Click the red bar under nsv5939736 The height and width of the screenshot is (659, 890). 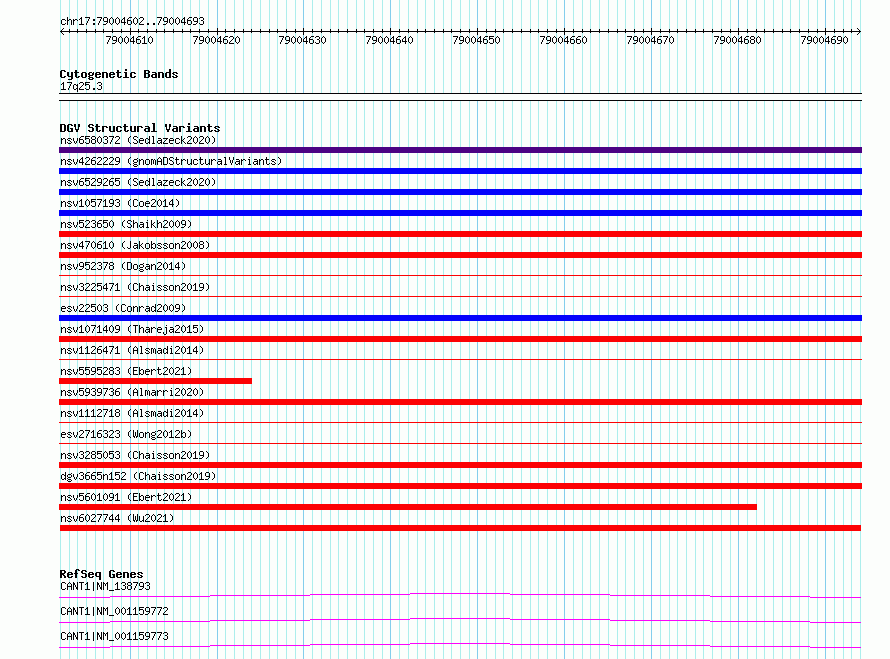pyautogui.click(x=460, y=402)
